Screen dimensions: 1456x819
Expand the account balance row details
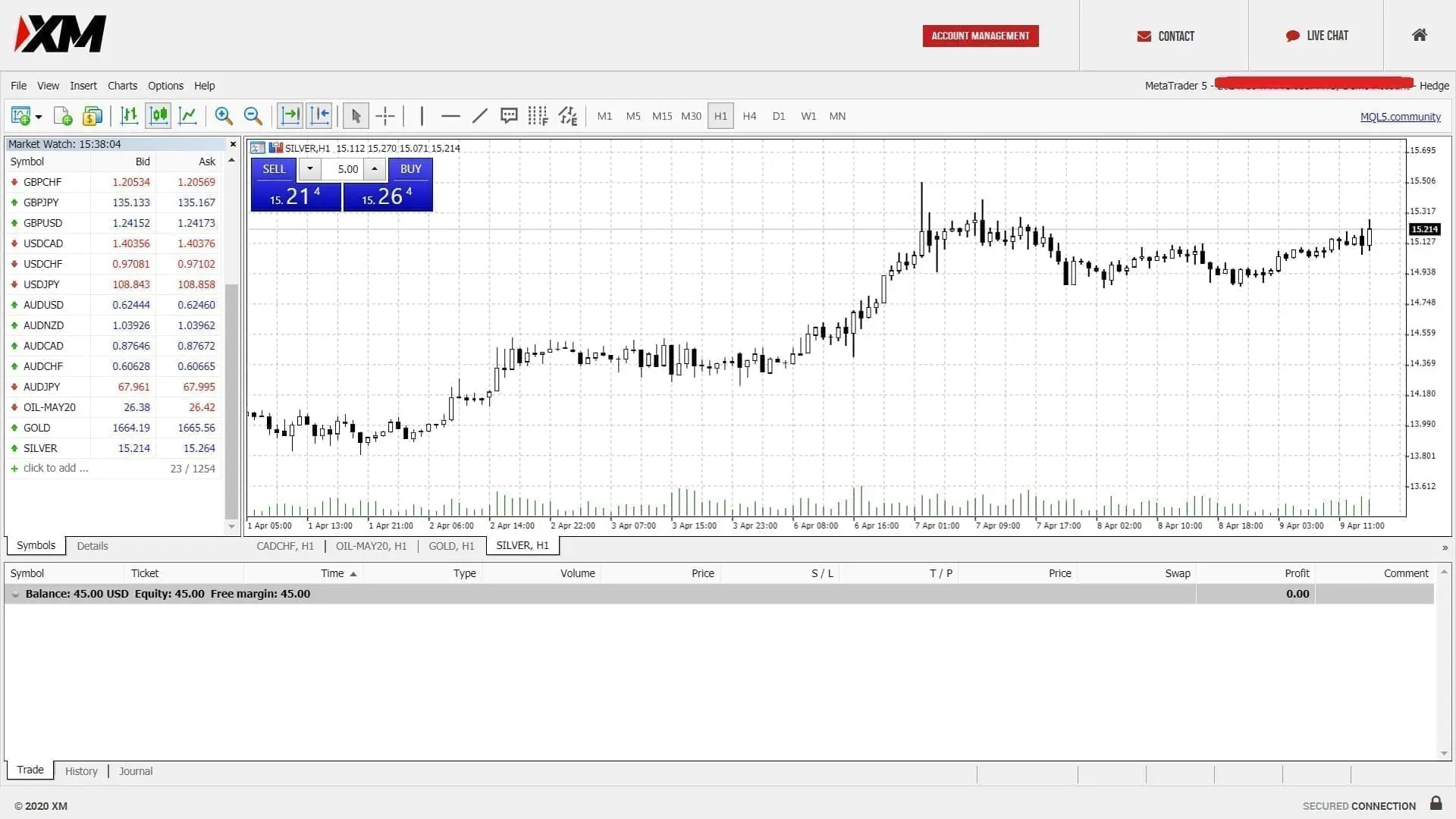pyautogui.click(x=15, y=594)
